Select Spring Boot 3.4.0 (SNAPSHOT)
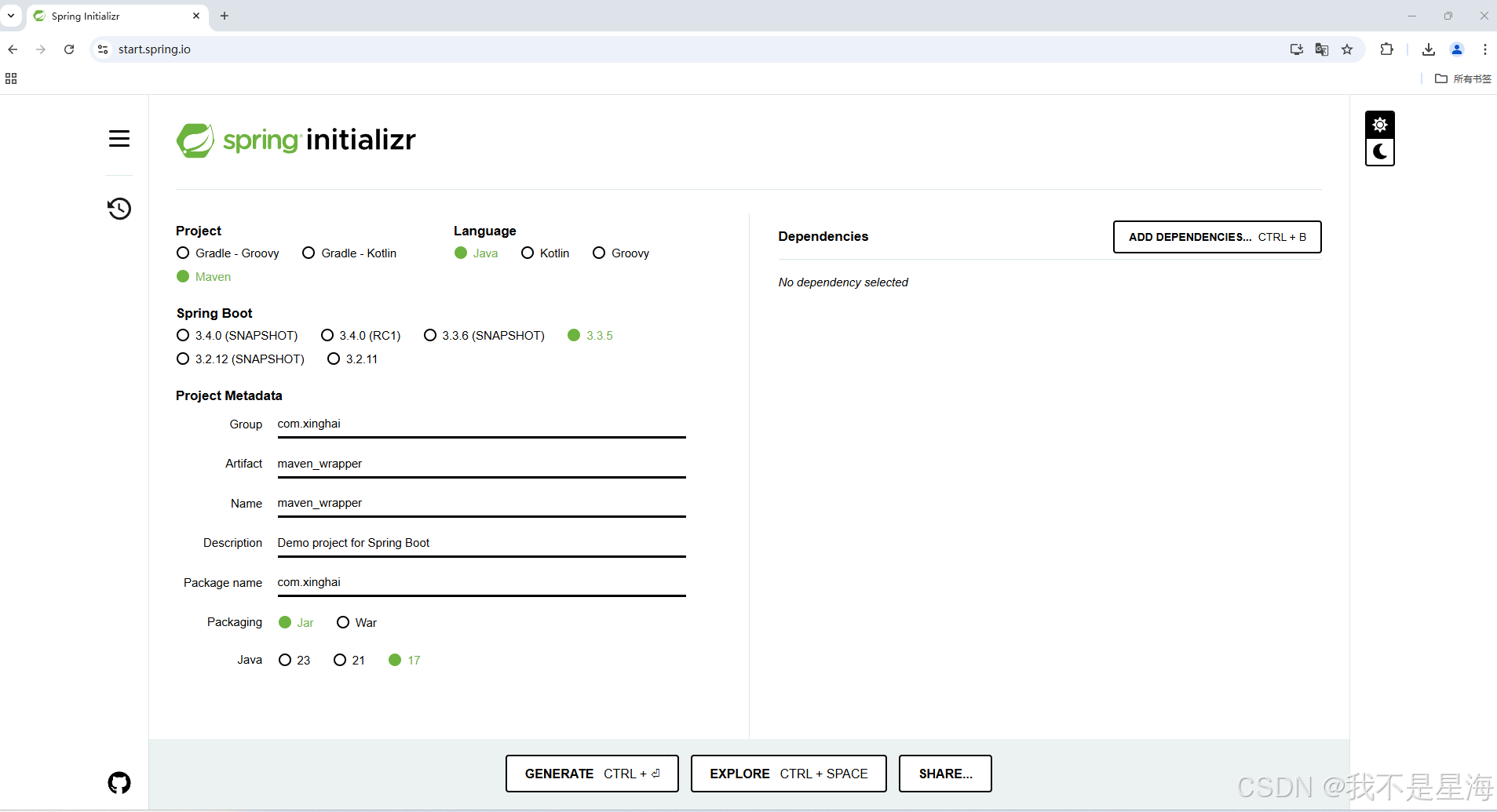This screenshot has height=812, width=1497. [237, 336]
